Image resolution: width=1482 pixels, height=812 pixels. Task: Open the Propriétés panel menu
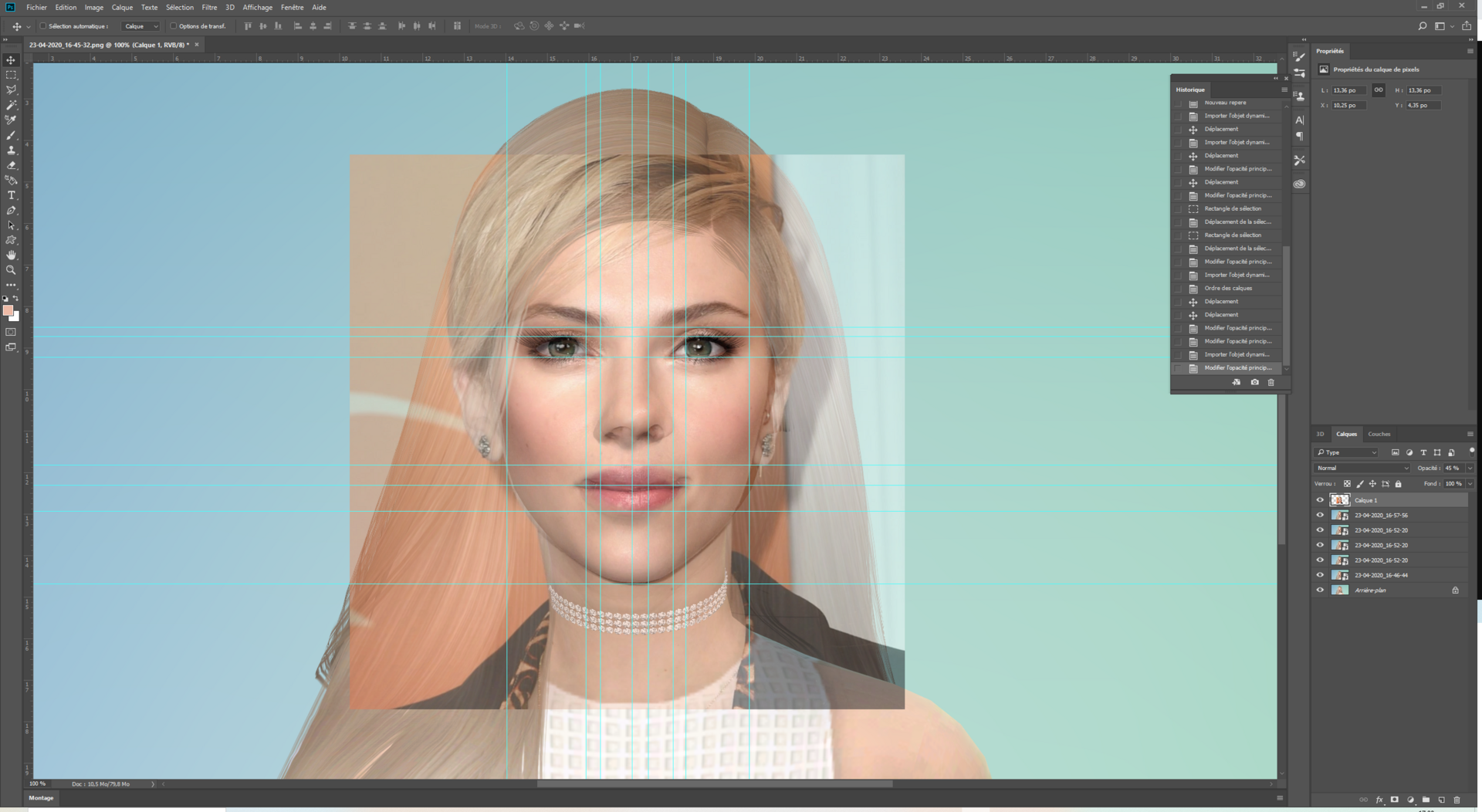point(1470,51)
